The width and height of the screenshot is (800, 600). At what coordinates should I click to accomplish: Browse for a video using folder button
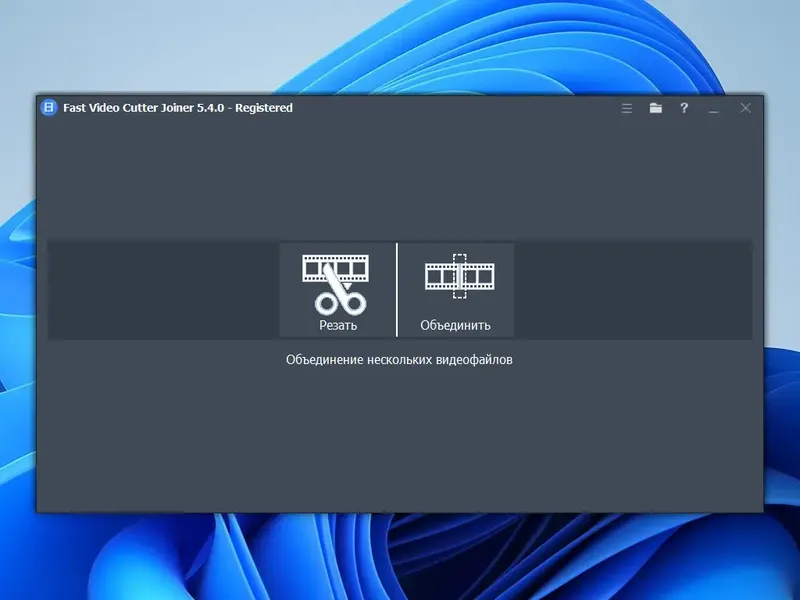click(655, 109)
